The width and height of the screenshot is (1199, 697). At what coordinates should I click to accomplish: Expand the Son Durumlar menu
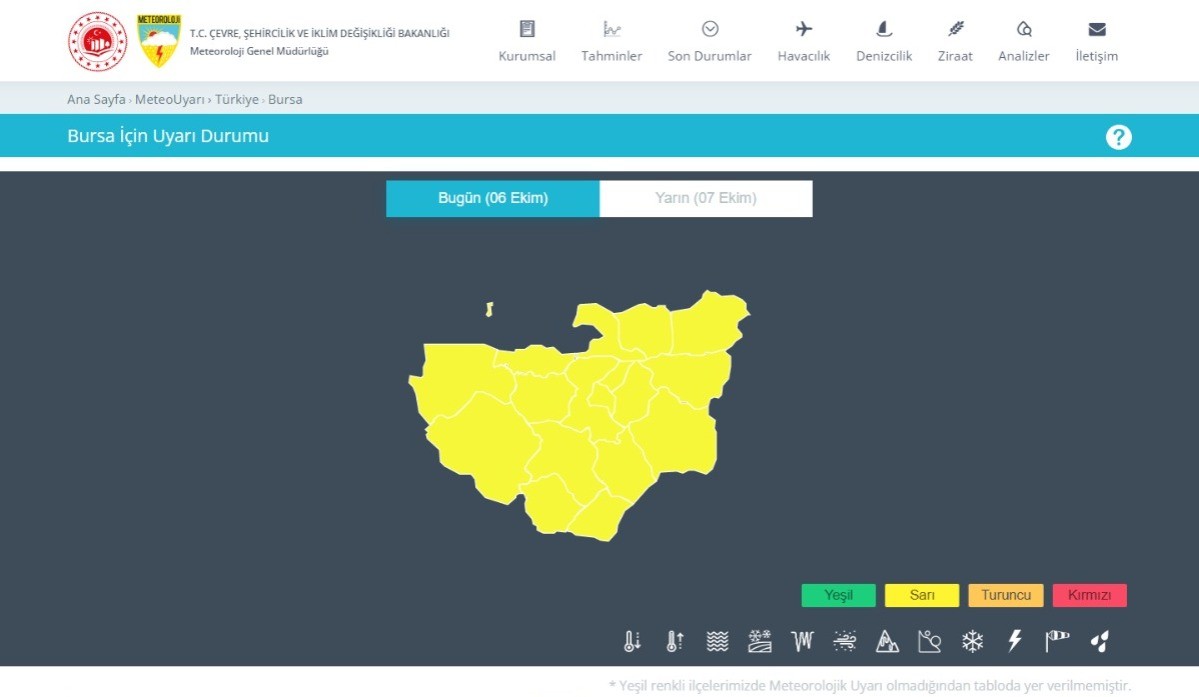pyautogui.click(x=709, y=42)
